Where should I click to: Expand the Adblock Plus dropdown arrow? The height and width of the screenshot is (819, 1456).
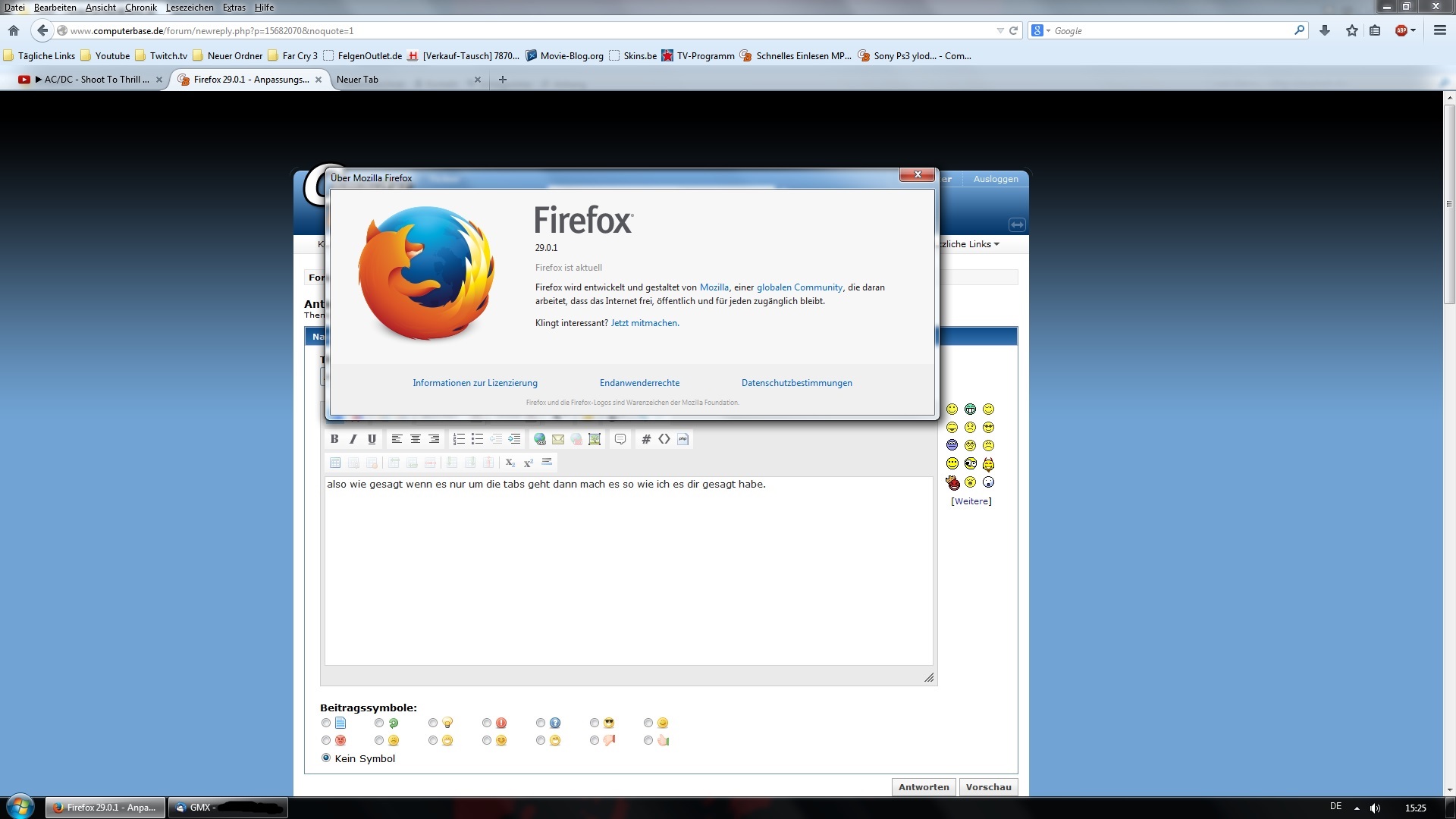pos(1414,31)
